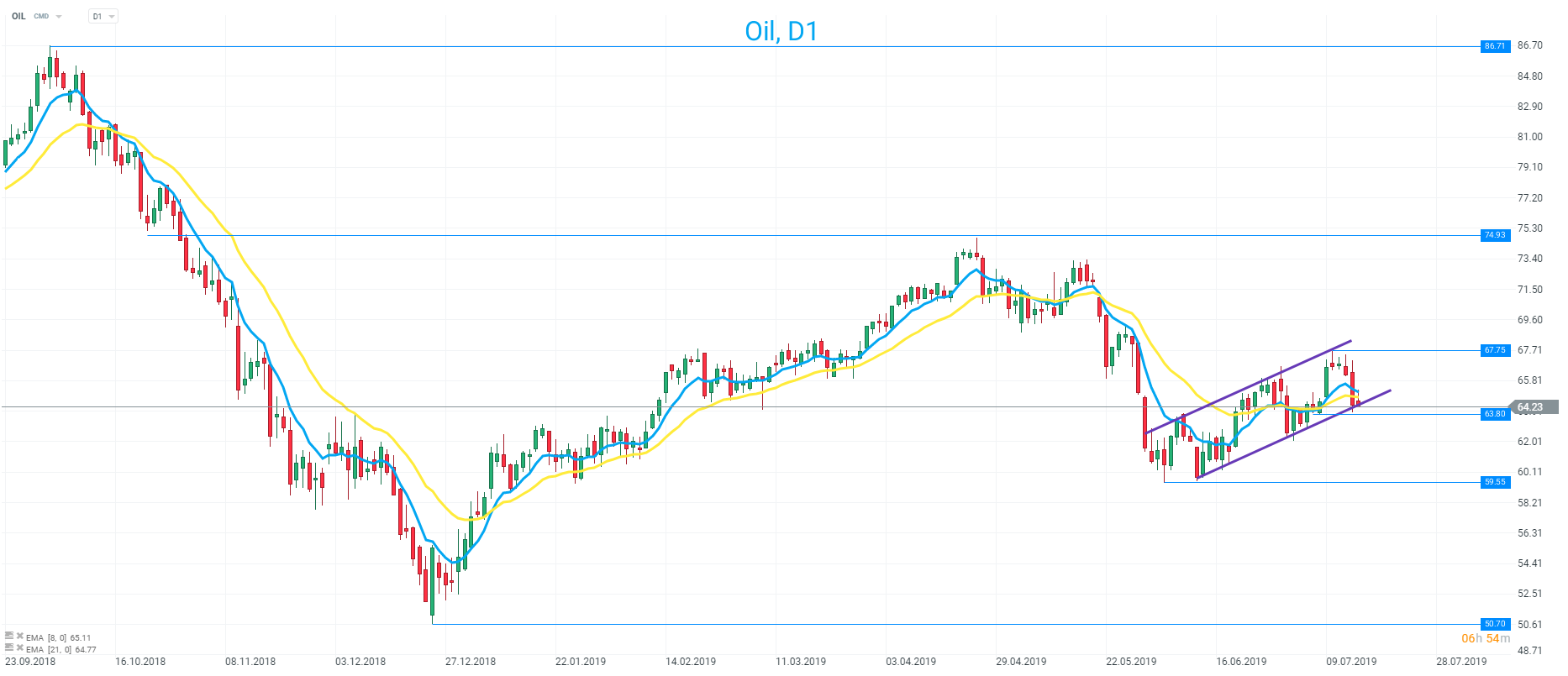Click the 73.40 price axis label
Viewport: 1568px width, 676px height.
click(x=1530, y=259)
